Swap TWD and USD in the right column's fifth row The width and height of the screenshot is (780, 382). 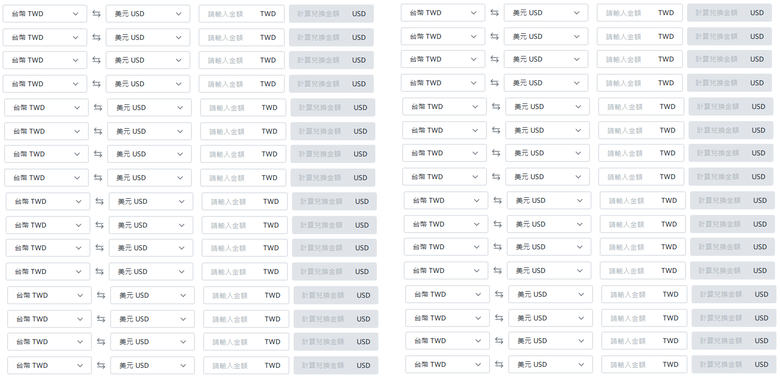(496, 106)
